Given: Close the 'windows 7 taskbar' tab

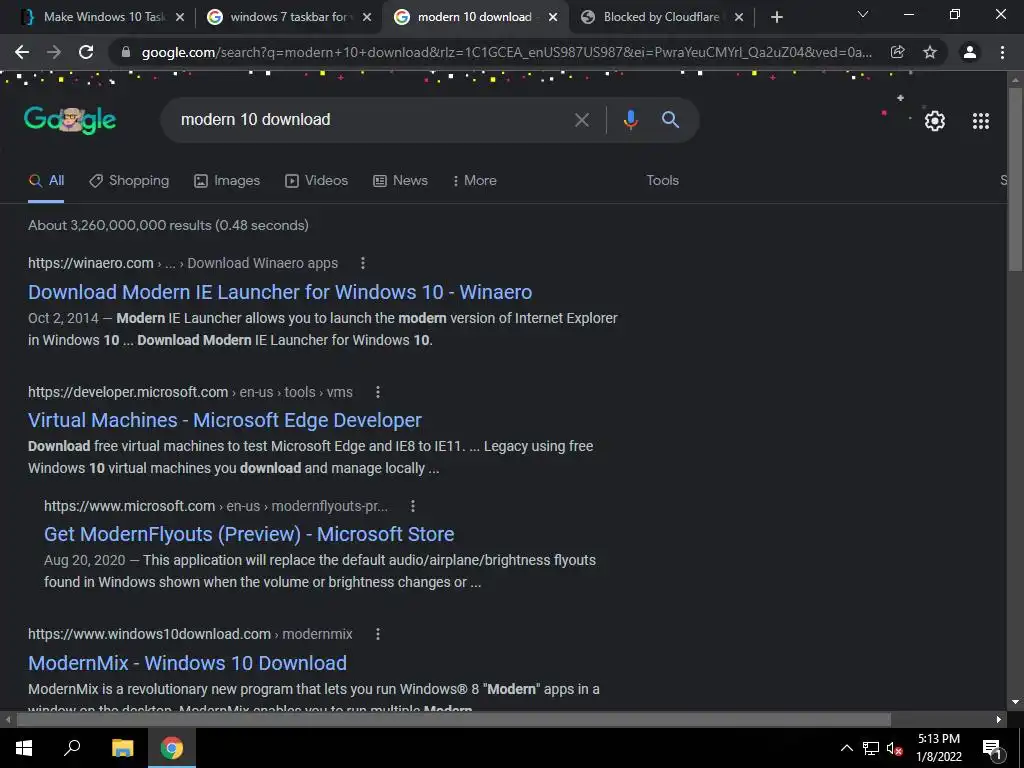Looking at the screenshot, I should [367, 18].
